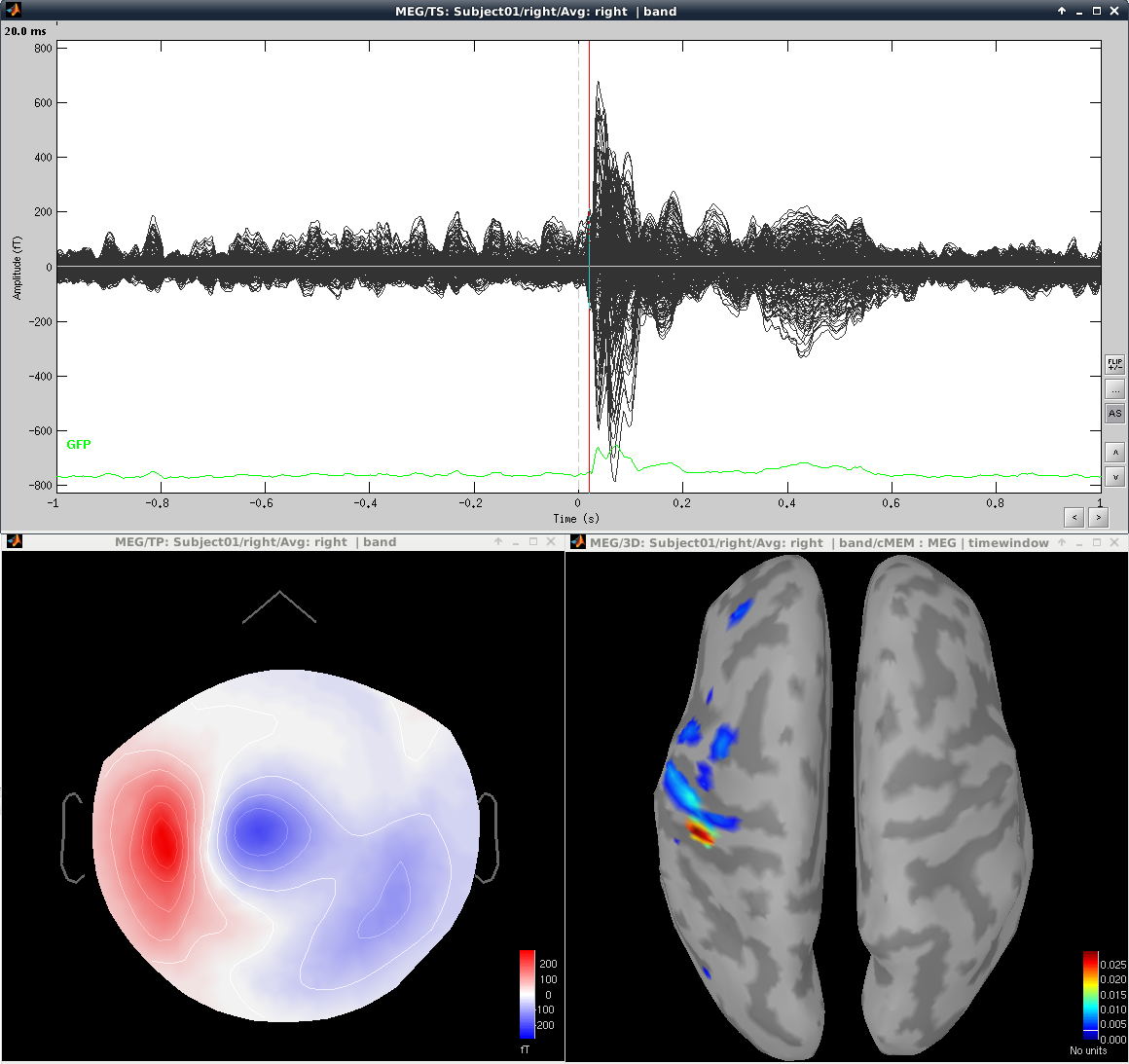Focus the MEG/3D window by its title

pyautogui.click(x=819, y=543)
